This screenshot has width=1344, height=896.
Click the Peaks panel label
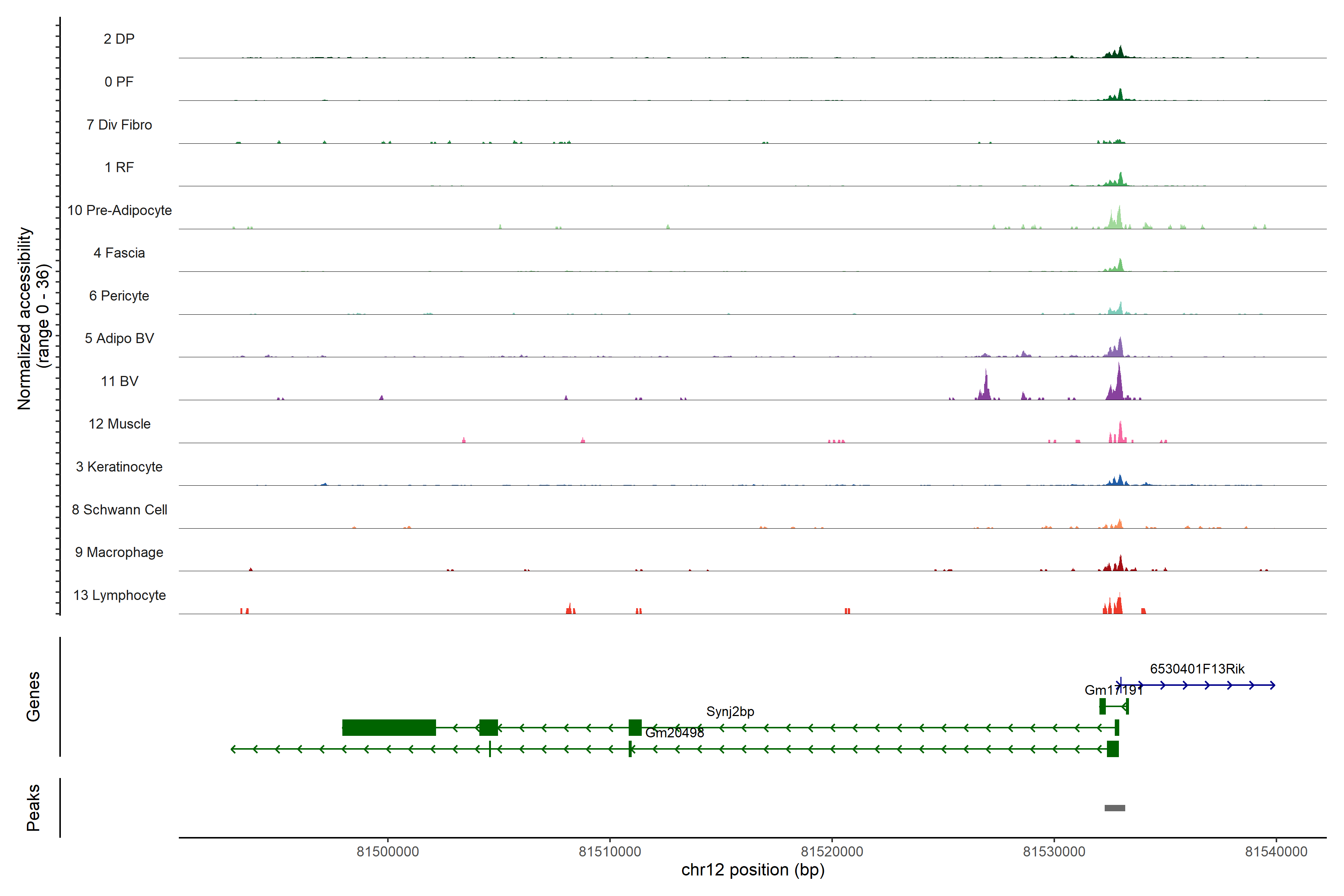click(33, 808)
